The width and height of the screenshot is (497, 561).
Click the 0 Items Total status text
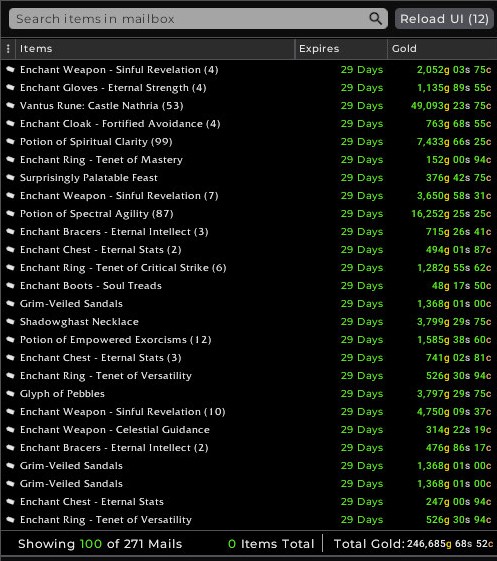click(x=271, y=544)
